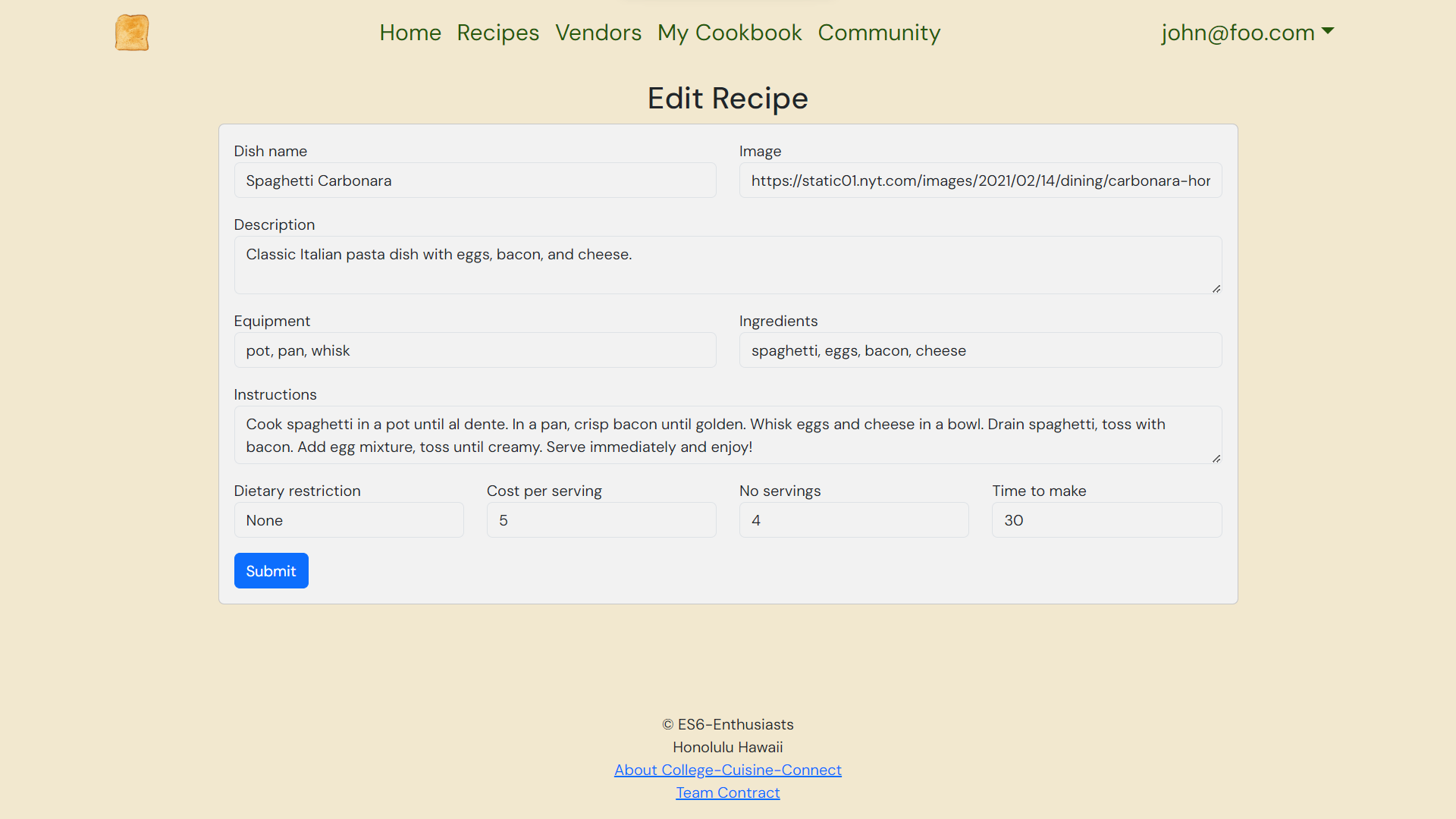Click the Instructions text area

tap(728, 435)
